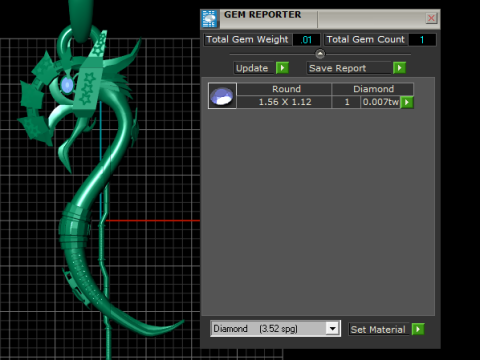Click green arrow next to Set Material
Screen dimensions: 480x360
tap(418, 329)
